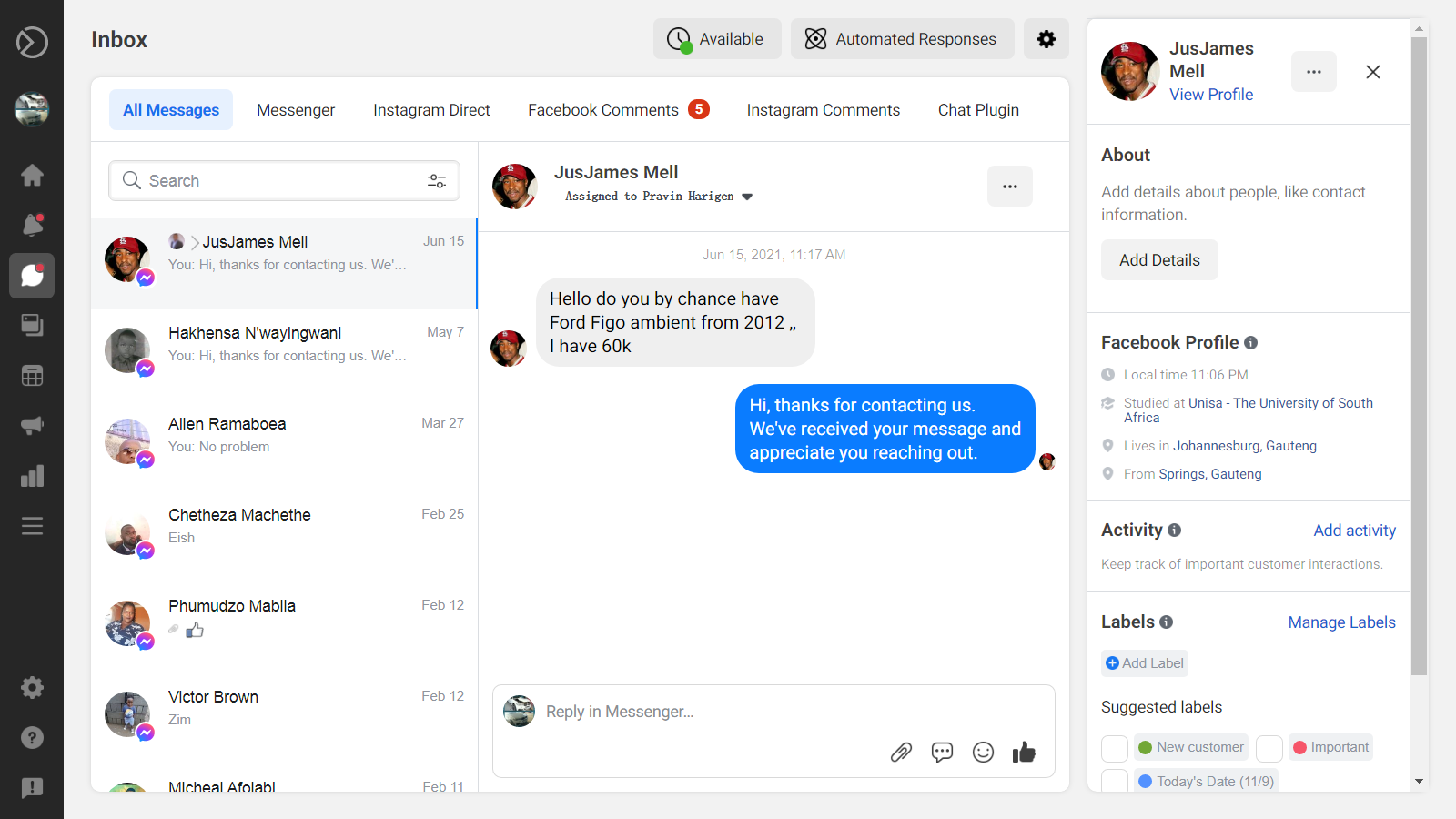Open the Manage Labels link

click(x=1341, y=622)
